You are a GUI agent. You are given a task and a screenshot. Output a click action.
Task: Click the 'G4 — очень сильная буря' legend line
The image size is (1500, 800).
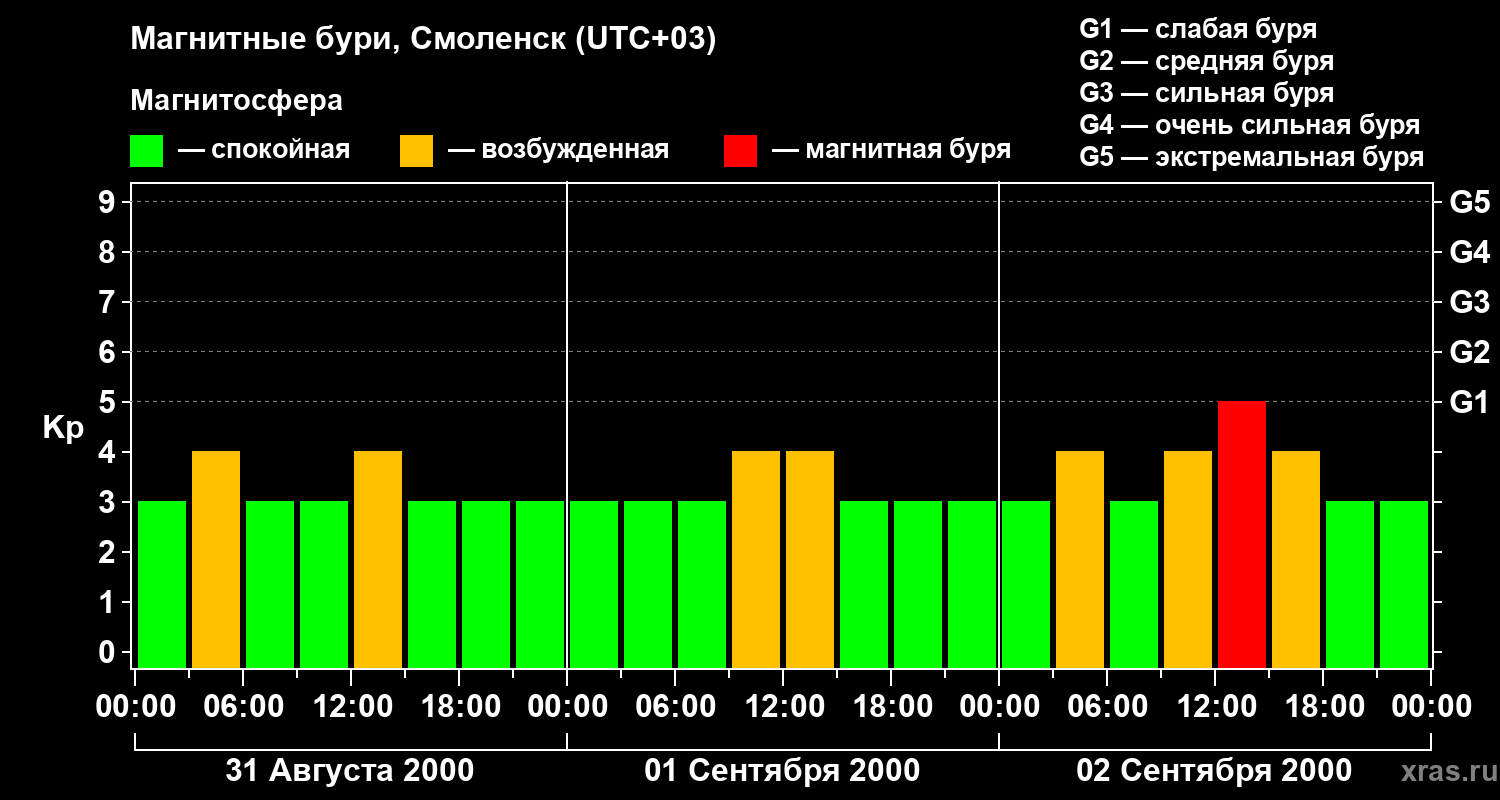(1249, 125)
